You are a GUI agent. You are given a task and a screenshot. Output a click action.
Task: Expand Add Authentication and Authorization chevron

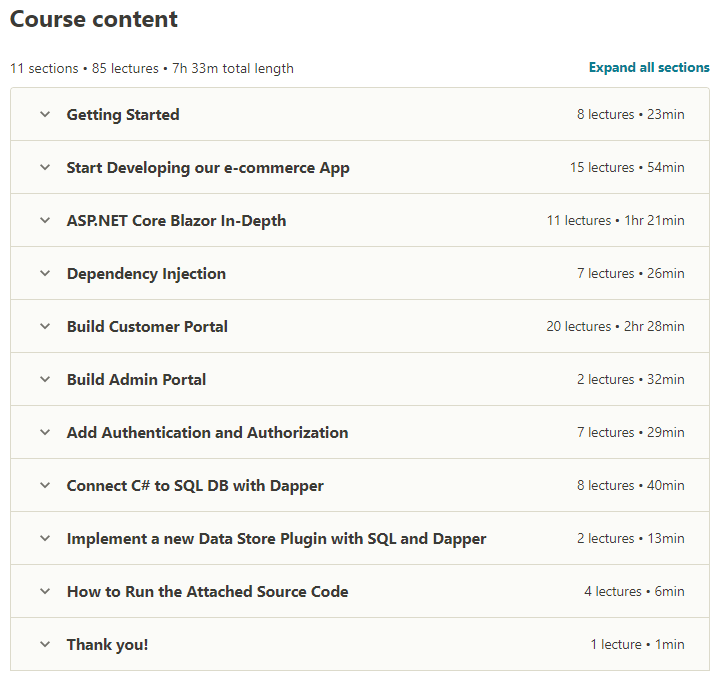click(x=45, y=432)
